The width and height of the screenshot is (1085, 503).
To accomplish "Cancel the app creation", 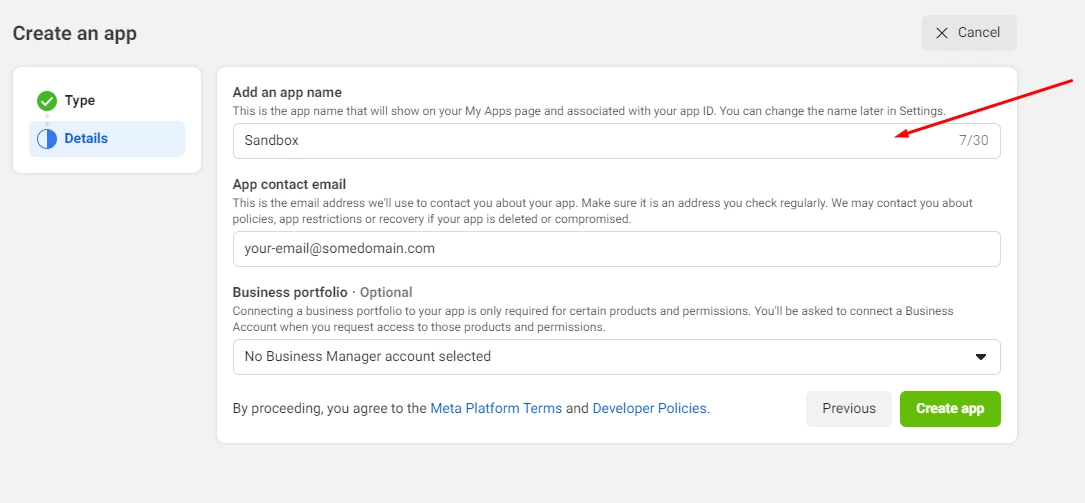I will pyautogui.click(x=968, y=33).
